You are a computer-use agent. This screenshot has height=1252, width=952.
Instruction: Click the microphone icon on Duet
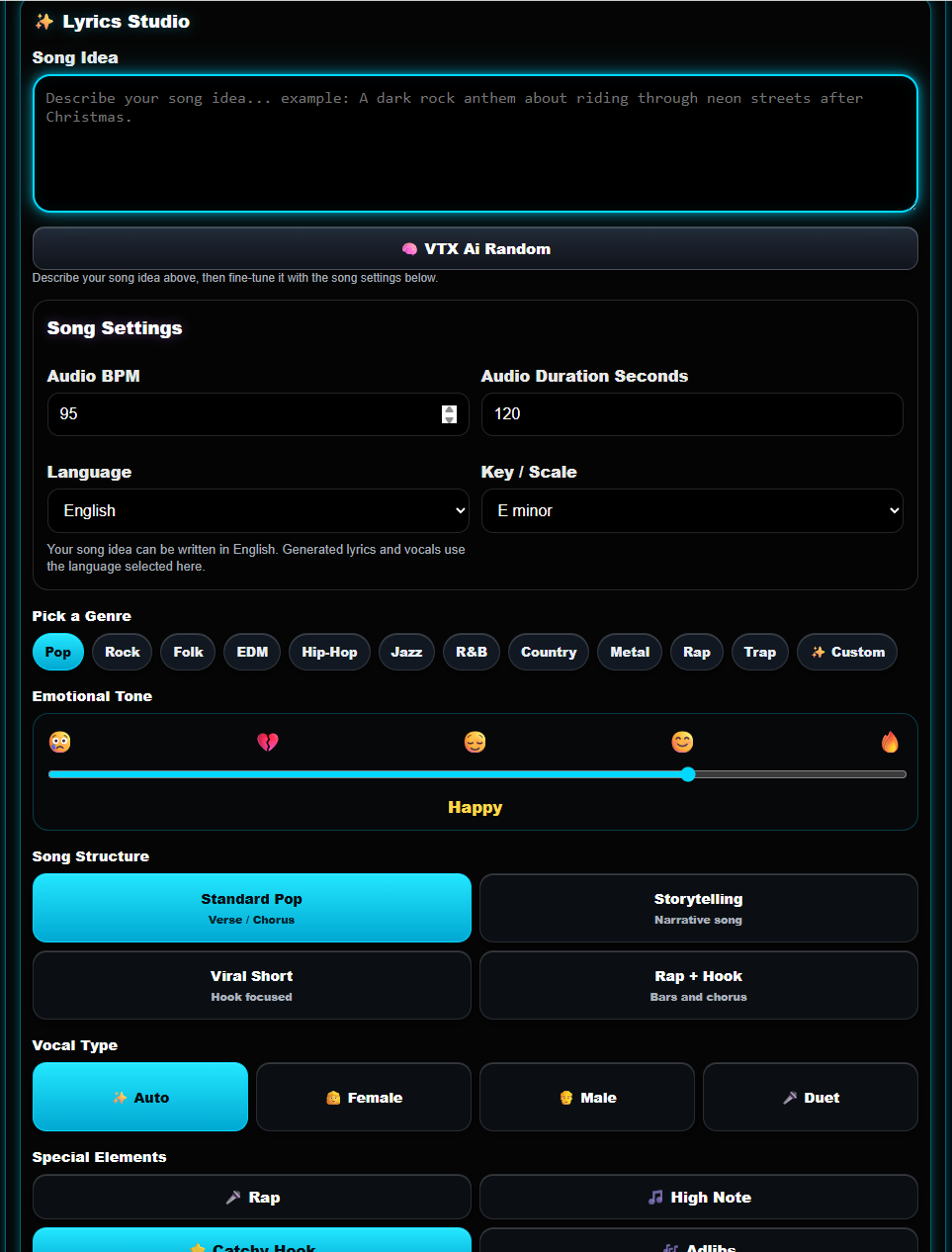pos(790,1098)
